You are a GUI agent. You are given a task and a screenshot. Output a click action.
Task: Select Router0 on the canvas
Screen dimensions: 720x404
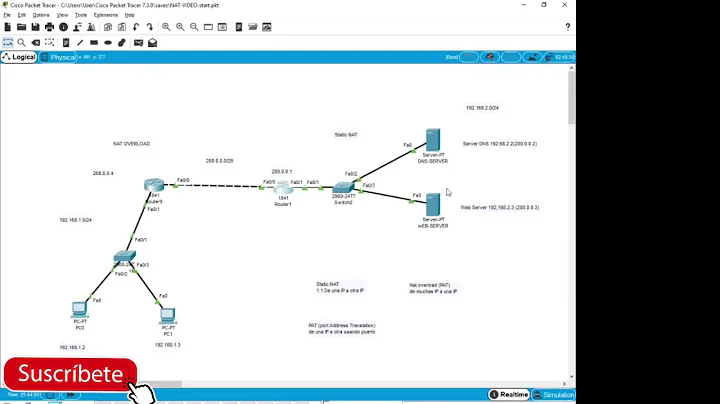[x=154, y=185]
